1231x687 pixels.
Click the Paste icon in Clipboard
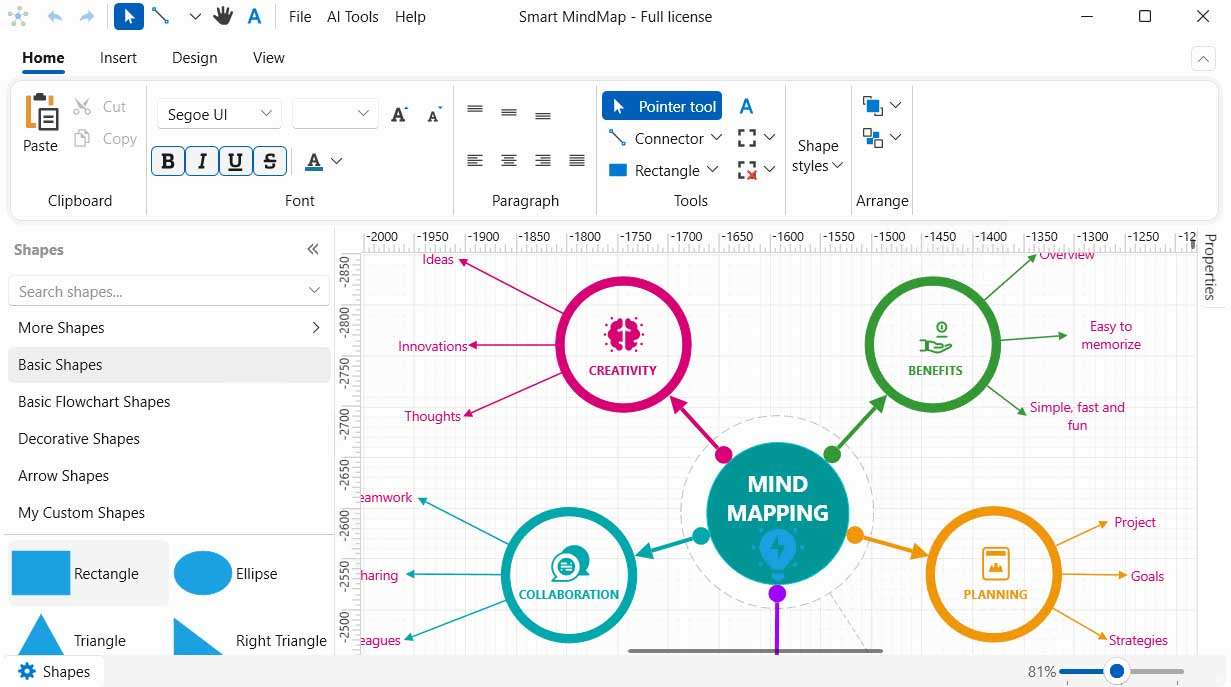coord(41,113)
